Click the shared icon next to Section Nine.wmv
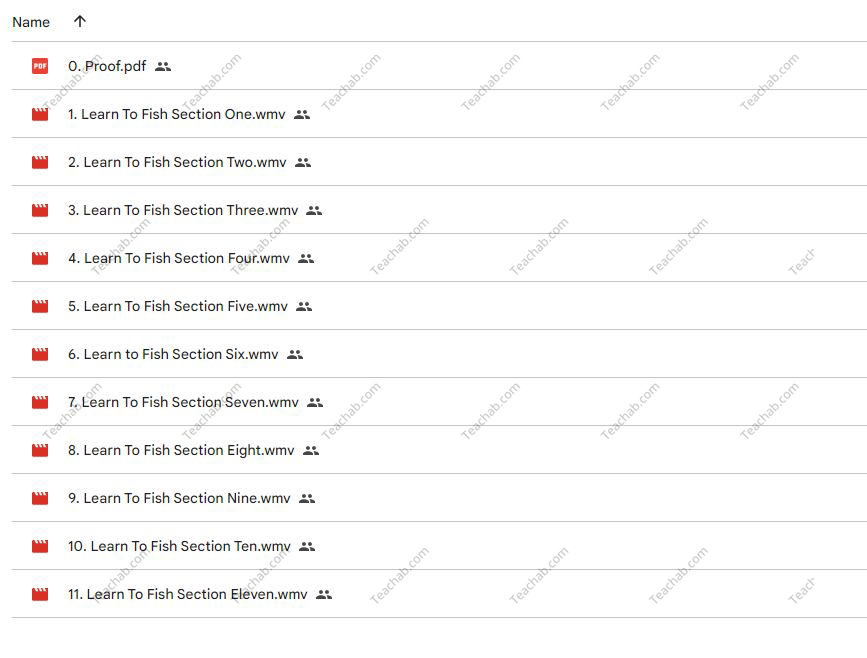This screenshot has height=658, width=867. click(x=307, y=499)
